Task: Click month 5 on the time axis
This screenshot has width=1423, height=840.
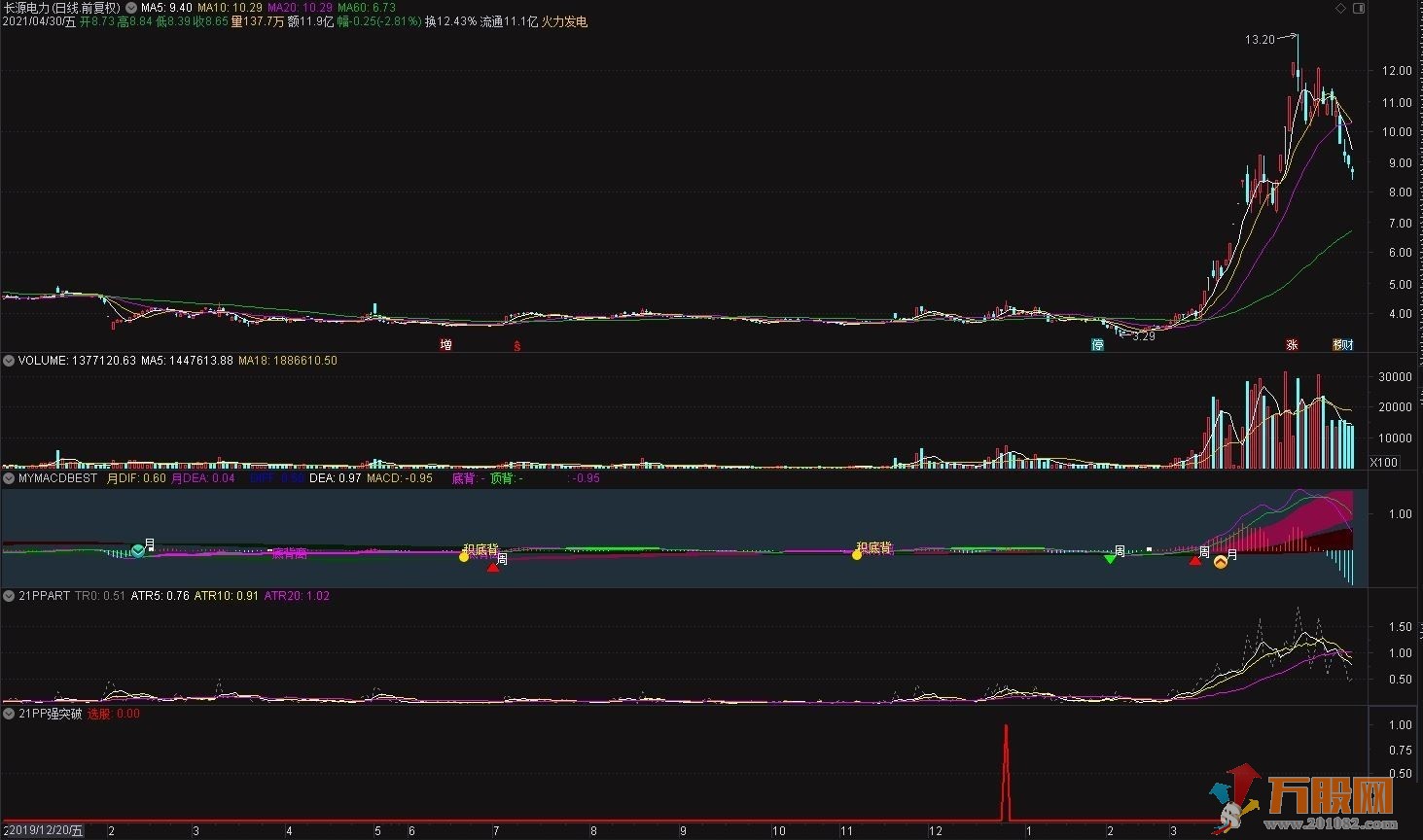Action: pyautogui.click(x=378, y=831)
